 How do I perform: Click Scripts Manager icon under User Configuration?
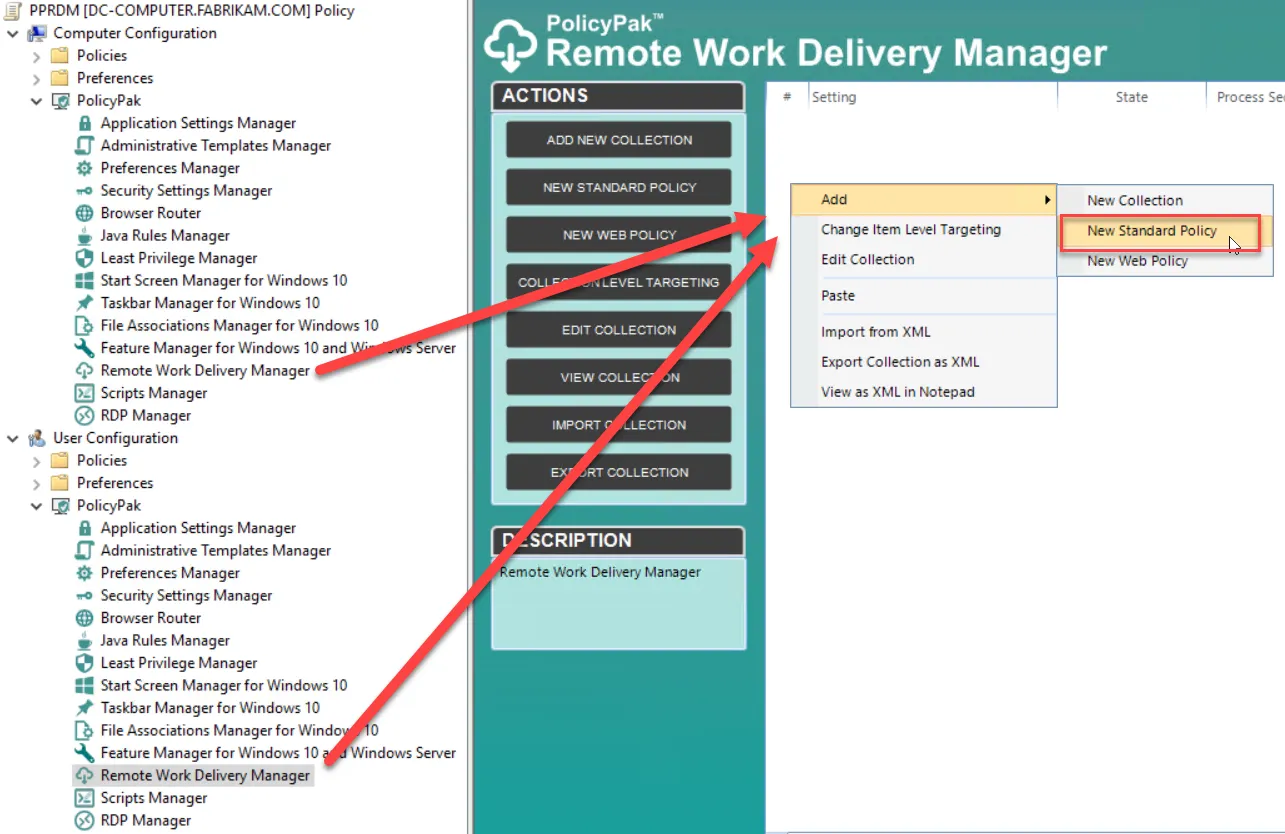point(85,798)
